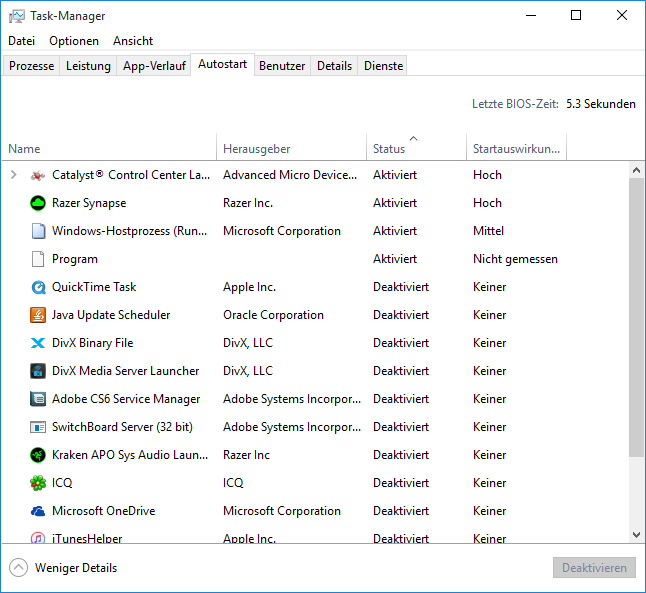
Task: Select the ICQ entry name
Action: click(x=62, y=483)
